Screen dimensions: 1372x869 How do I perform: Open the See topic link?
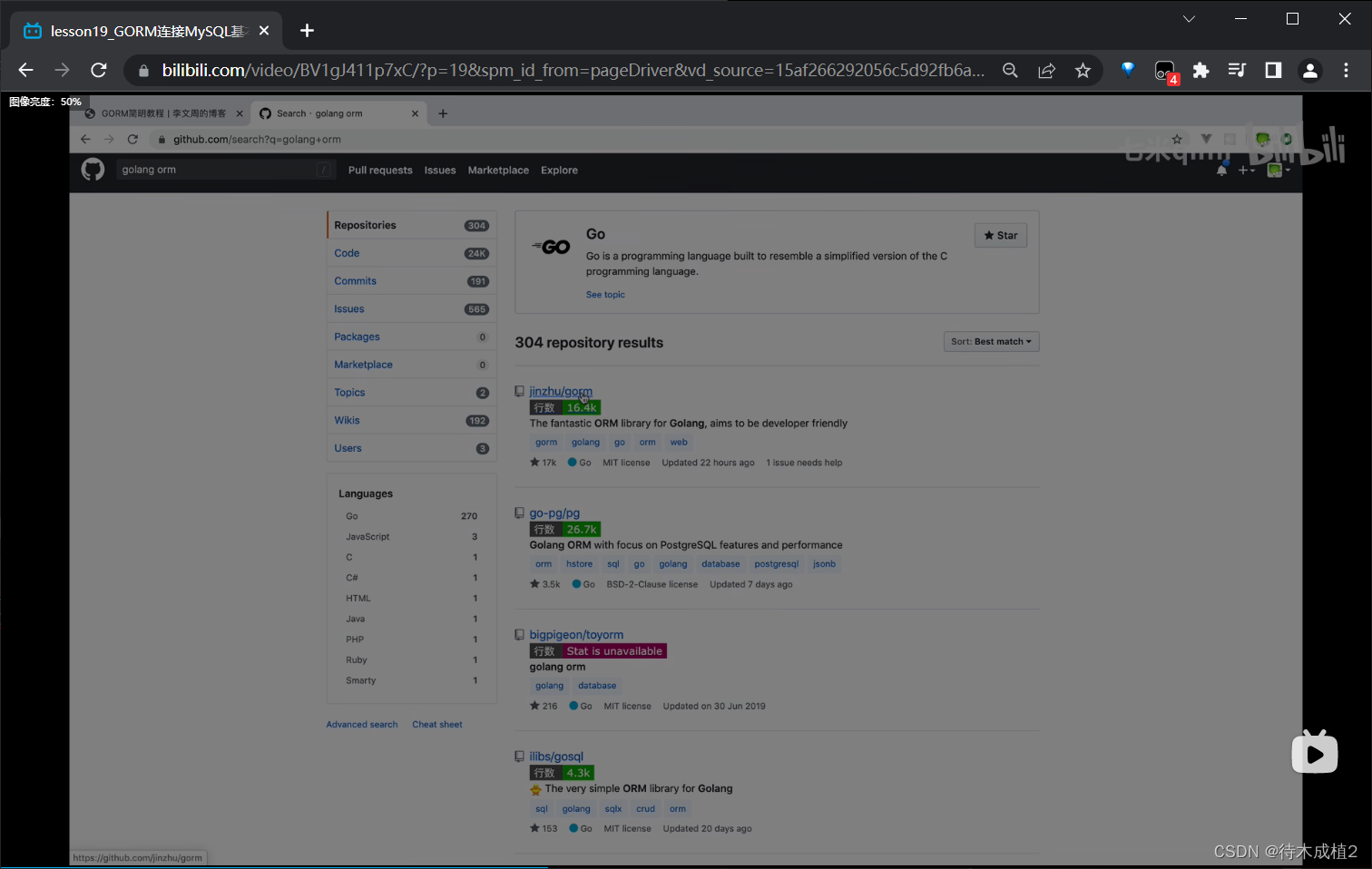605,295
